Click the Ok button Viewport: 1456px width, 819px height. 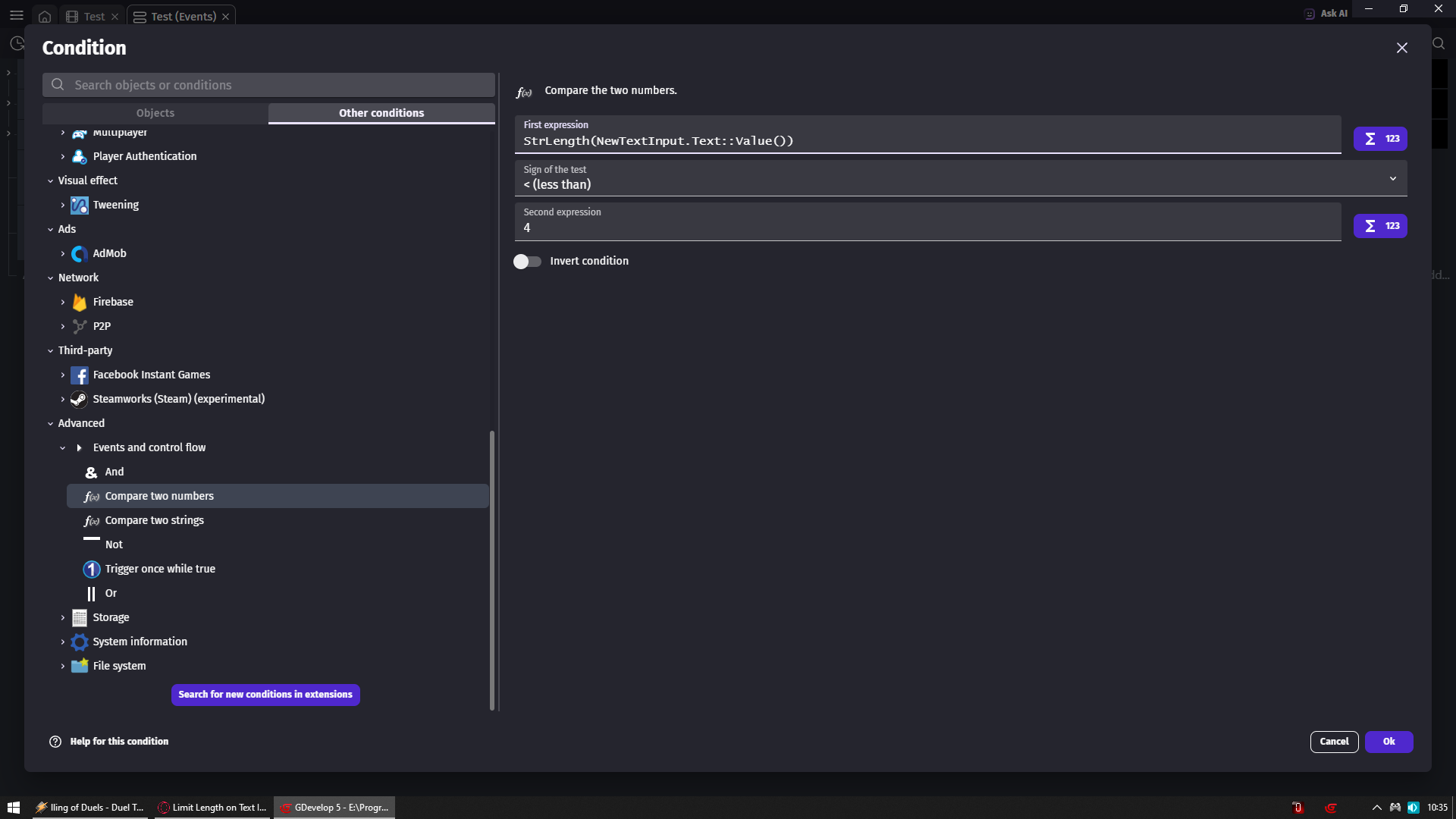pos(1388,742)
